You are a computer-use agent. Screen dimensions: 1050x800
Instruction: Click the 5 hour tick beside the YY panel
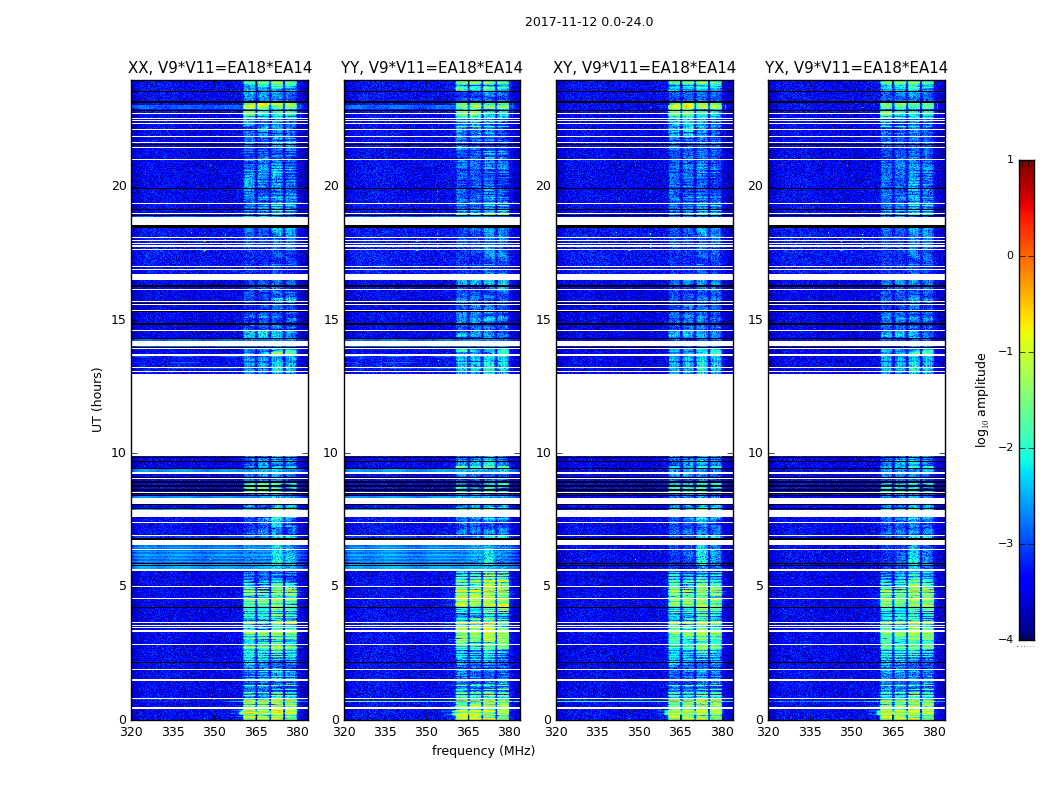(335, 586)
